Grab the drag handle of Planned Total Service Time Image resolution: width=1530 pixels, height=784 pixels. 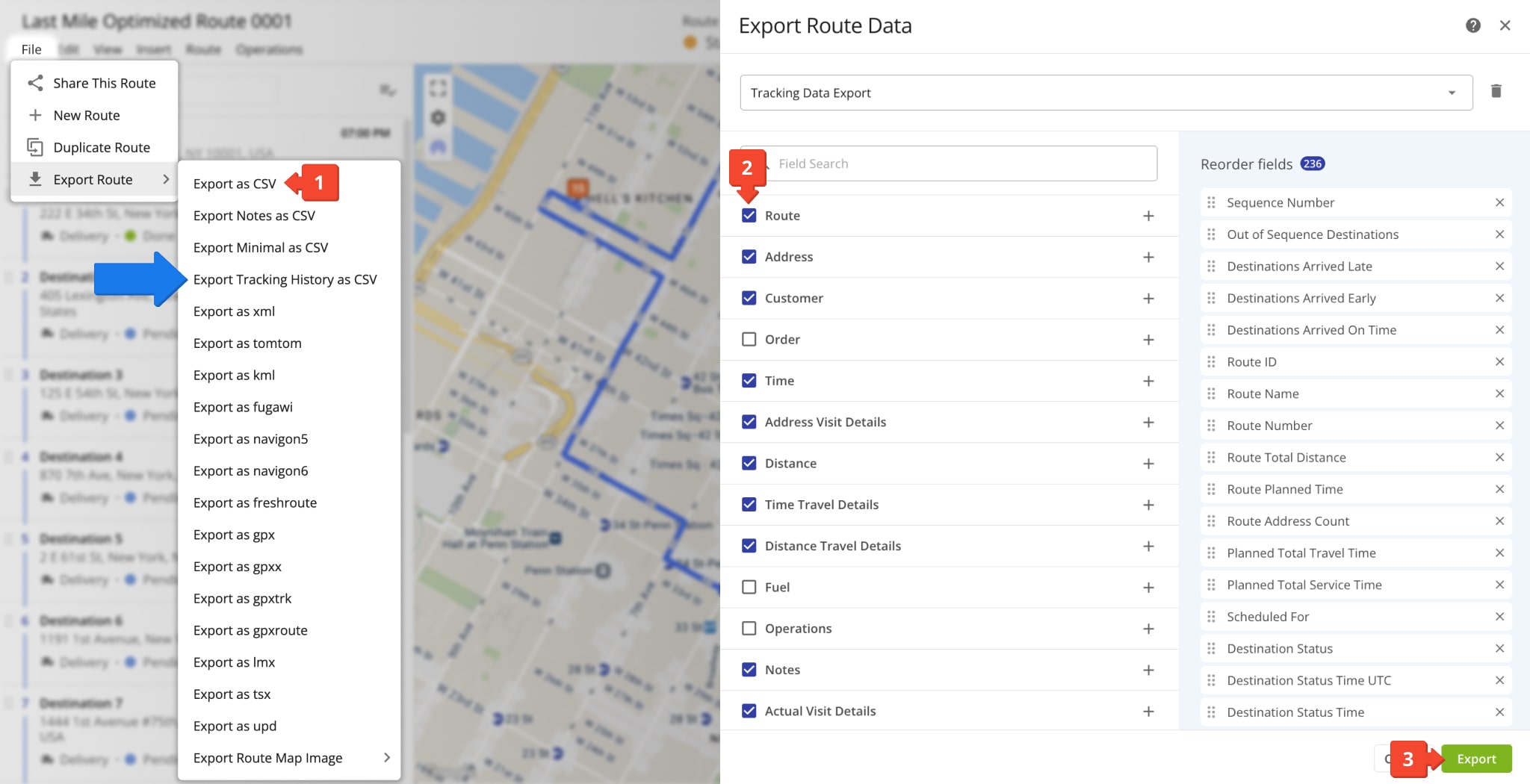pyautogui.click(x=1211, y=585)
